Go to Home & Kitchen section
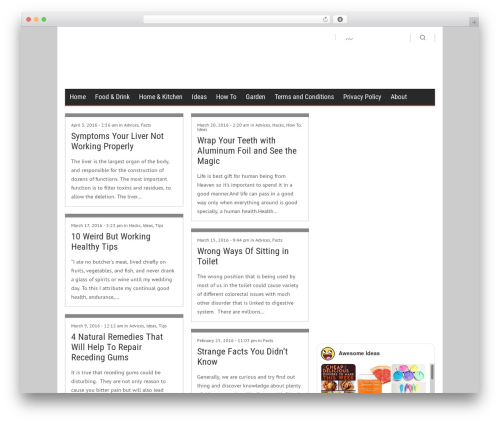Image resolution: width=500 pixels, height=423 pixels. pos(160,97)
